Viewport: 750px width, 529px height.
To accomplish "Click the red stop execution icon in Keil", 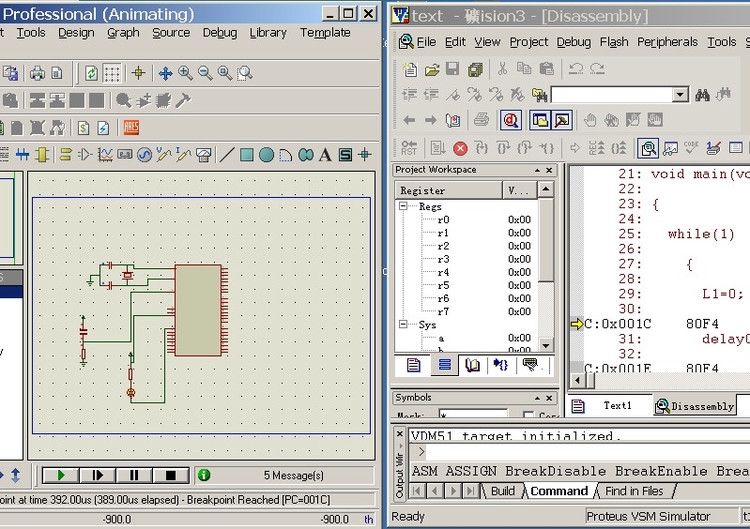I will 460,148.
